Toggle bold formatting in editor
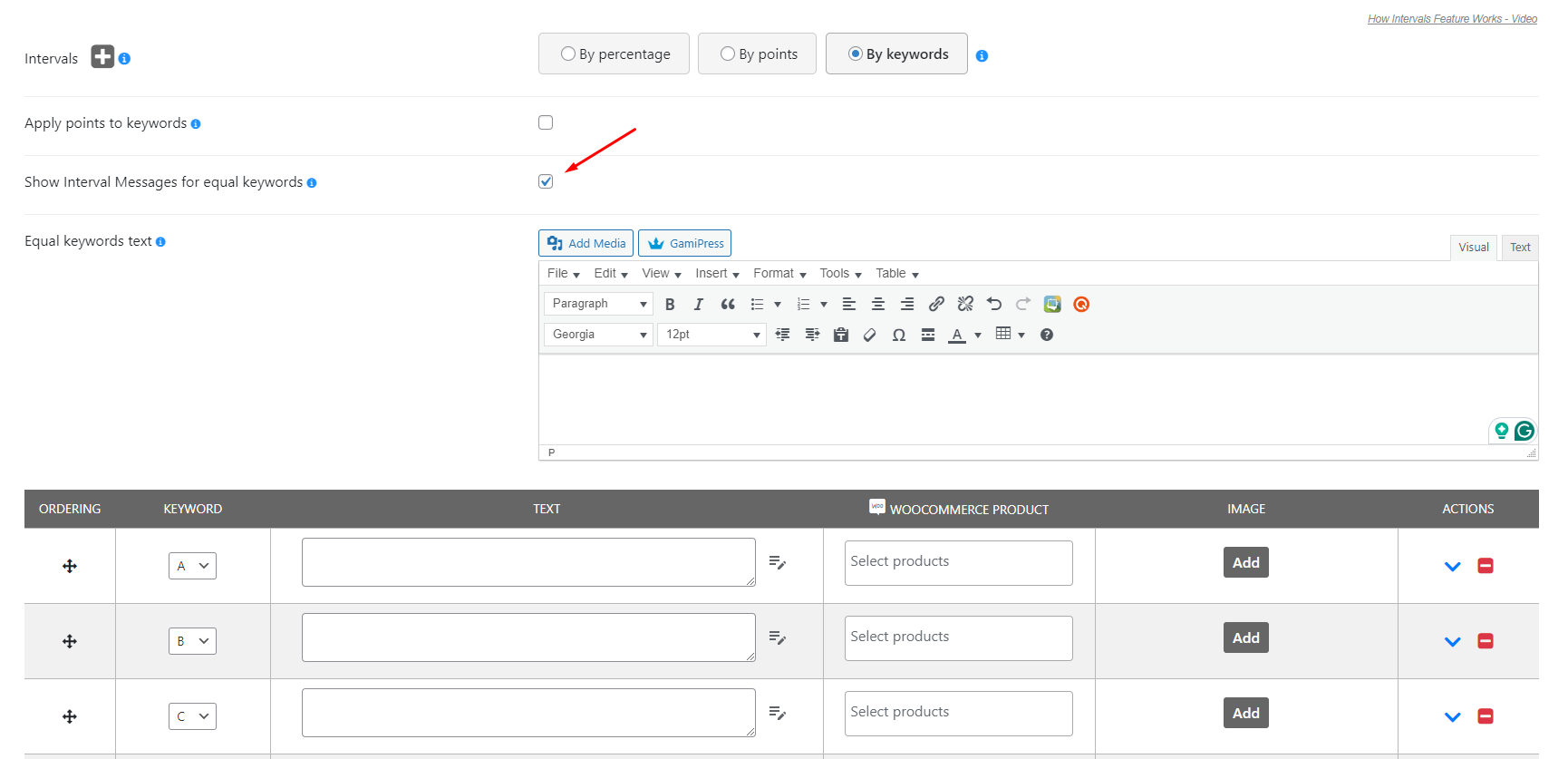The image size is (1568, 759). pyautogui.click(x=670, y=305)
